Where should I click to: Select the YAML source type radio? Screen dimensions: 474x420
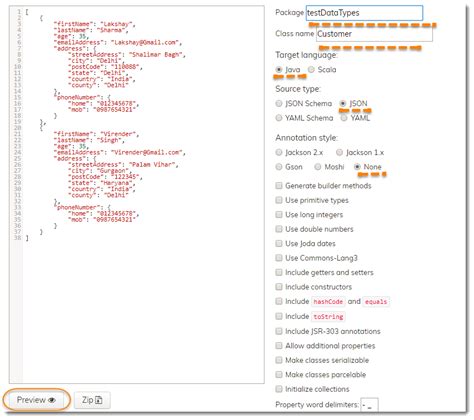(344, 118)
